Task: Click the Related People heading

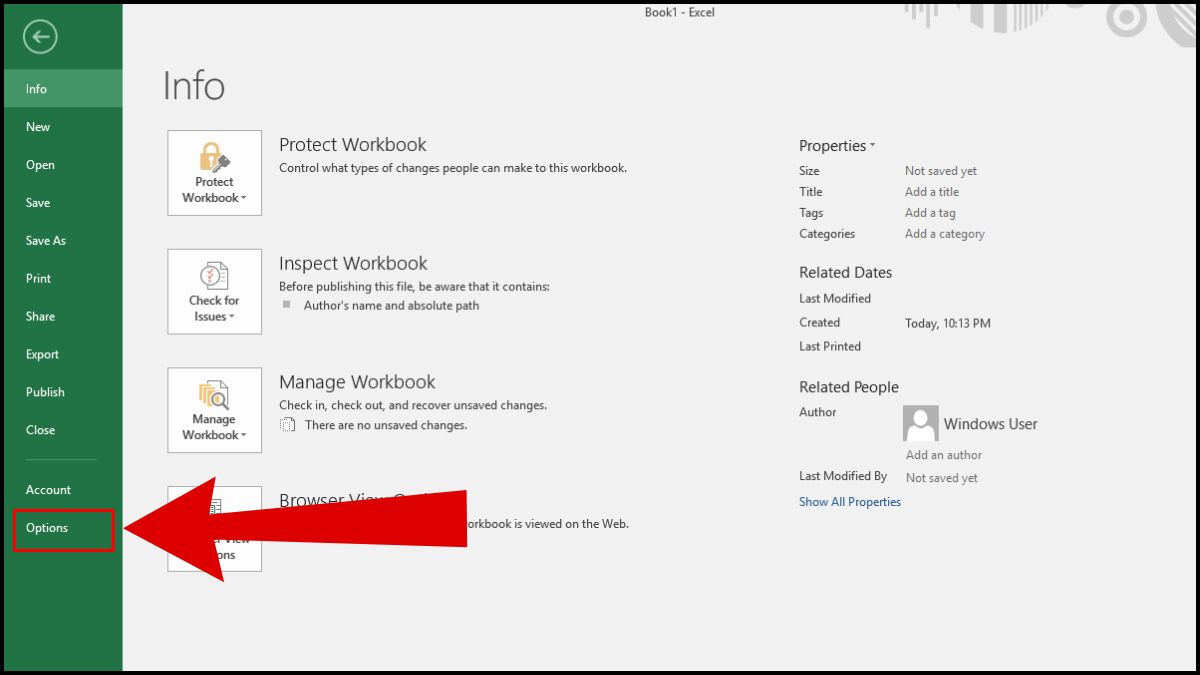Action: (849, 387)
